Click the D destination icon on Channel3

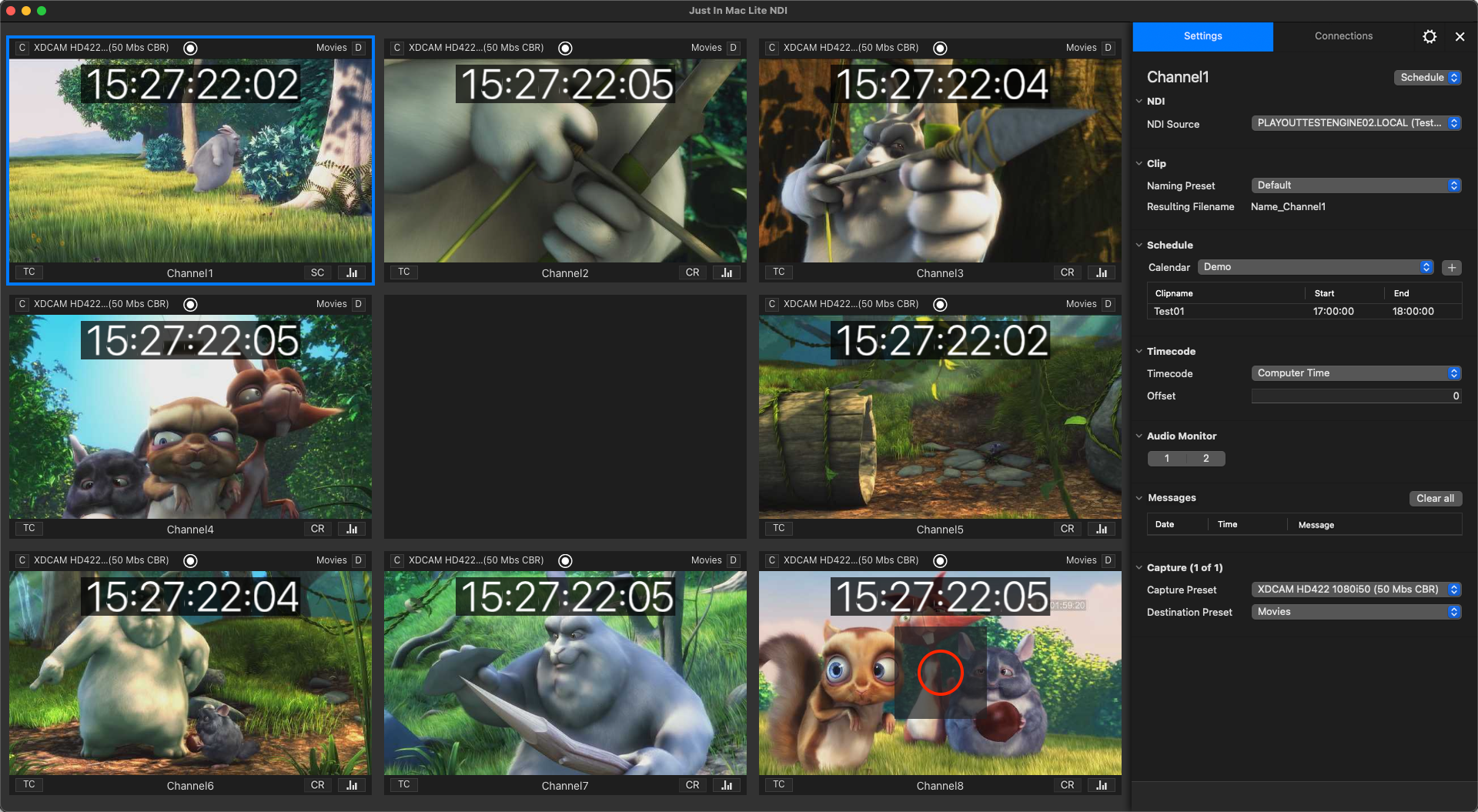[1108, 48]
